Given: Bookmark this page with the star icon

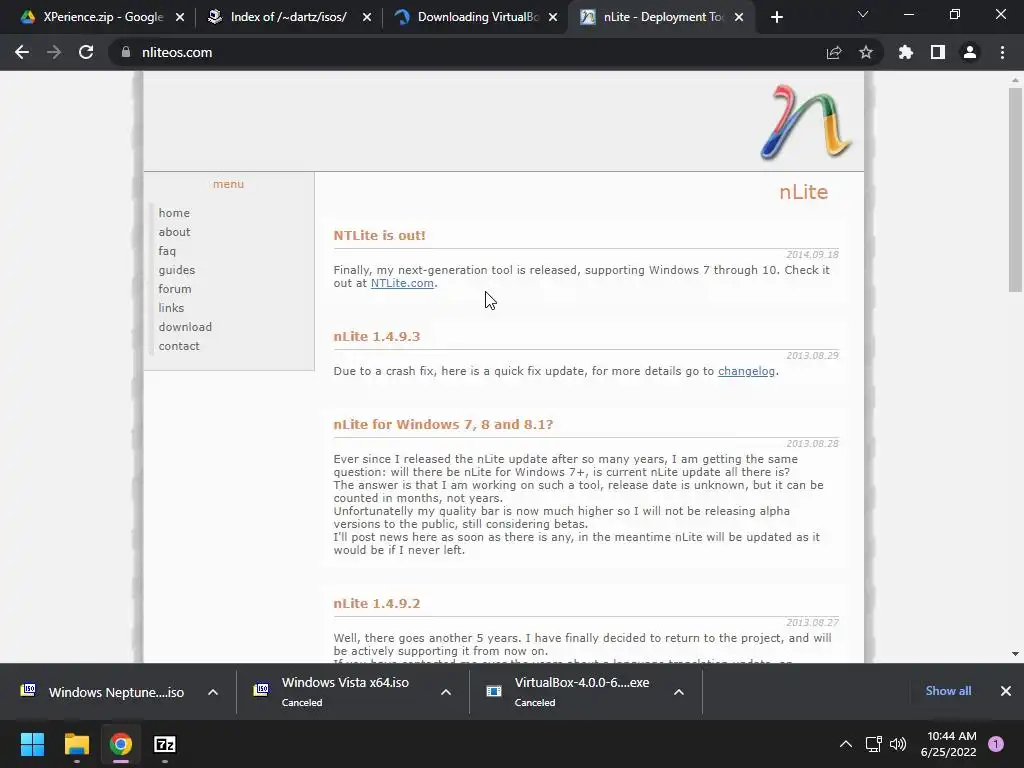Looking at the screenshot, I should [x=866, y=52].
